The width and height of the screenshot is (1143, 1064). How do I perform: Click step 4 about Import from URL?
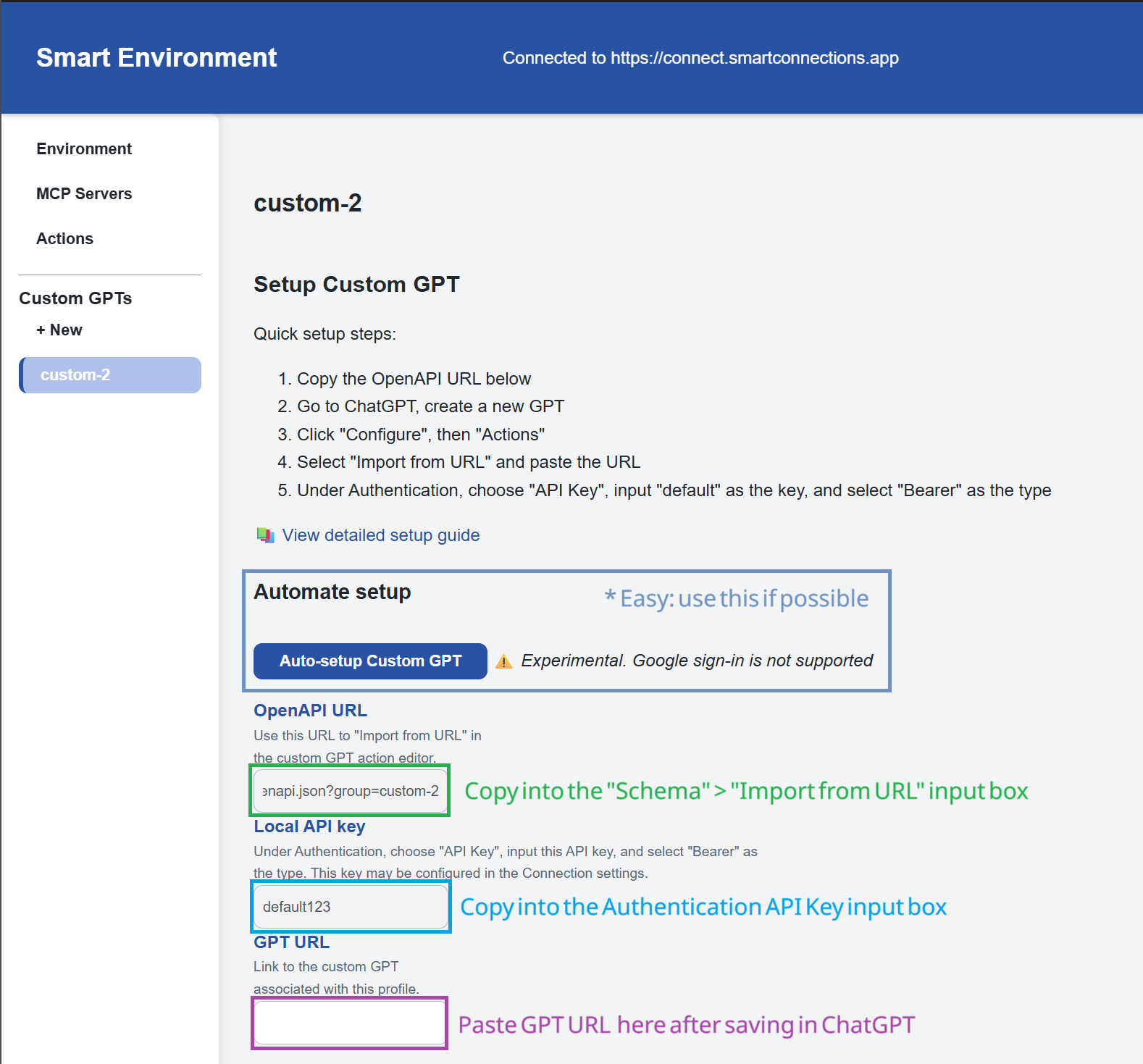tap(469, 462)
